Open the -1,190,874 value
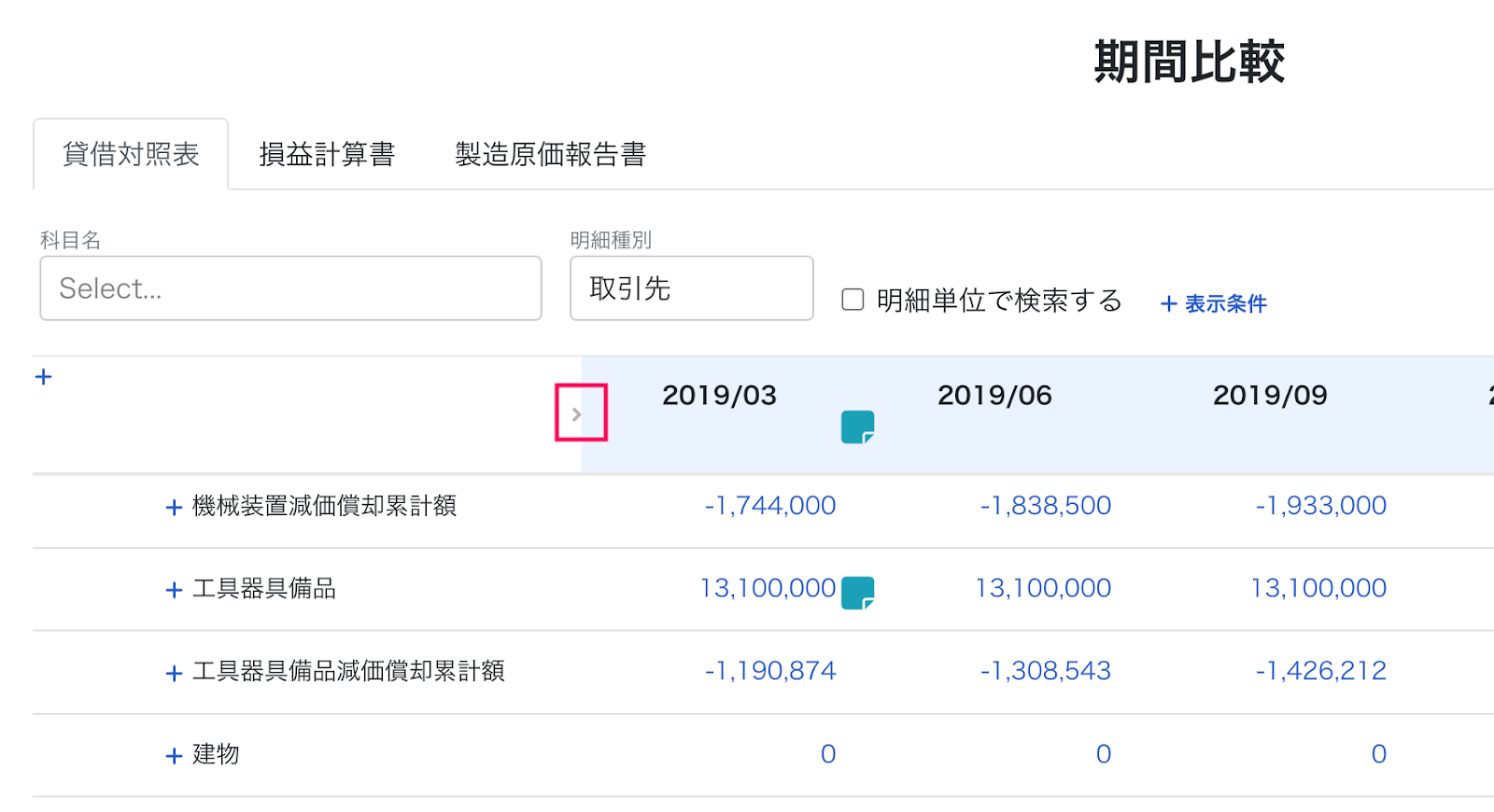 (x=770, y=671)
